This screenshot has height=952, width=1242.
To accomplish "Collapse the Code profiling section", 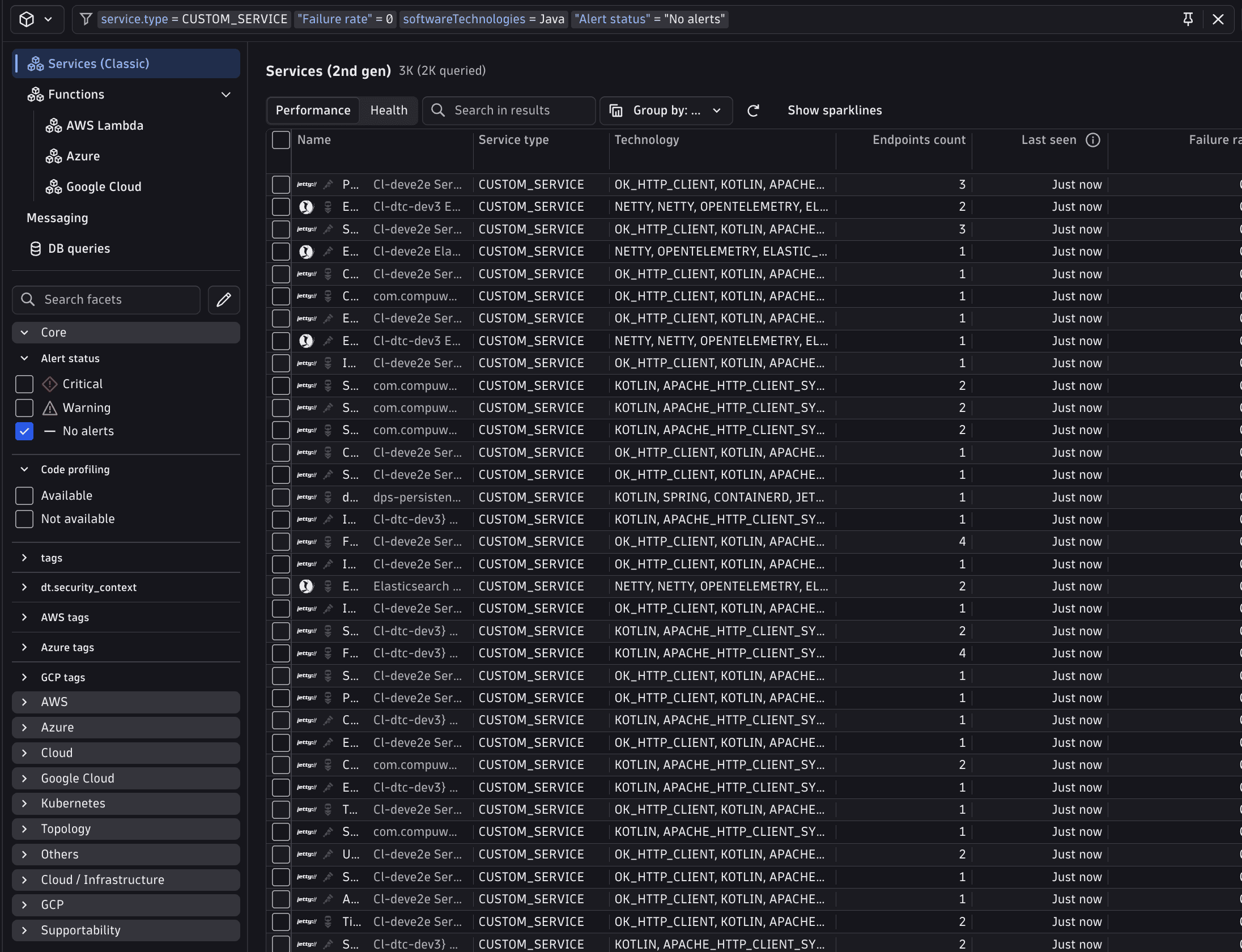I will click(x=24, y=470).
